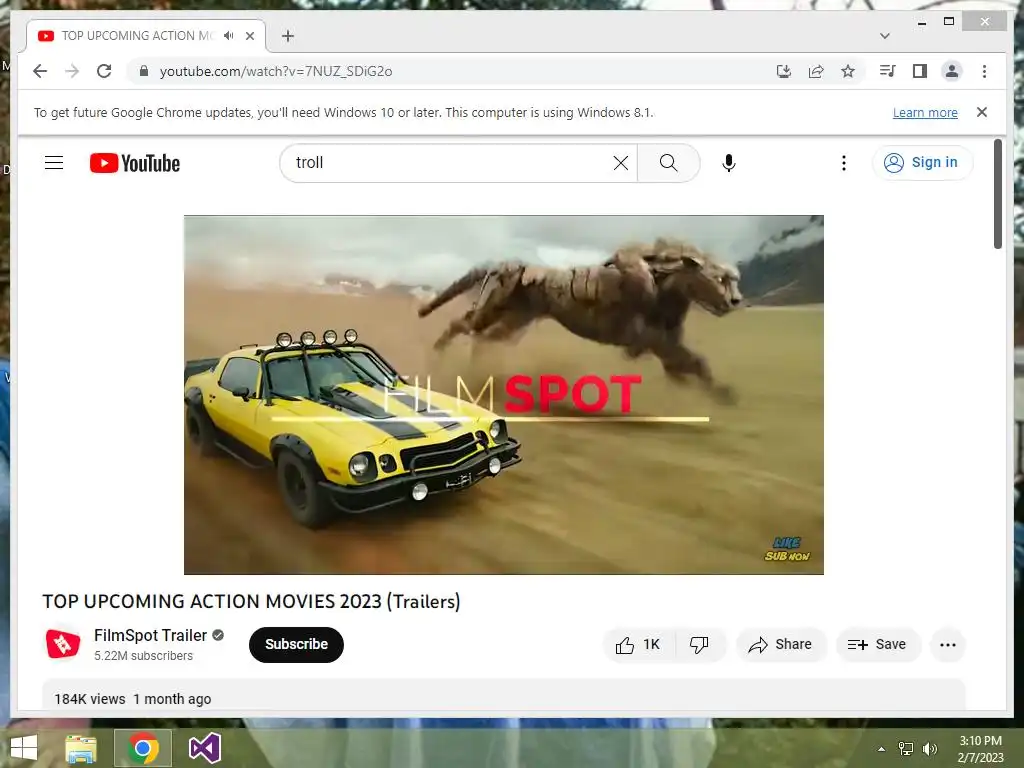Click the address bar URL
The width and height of the screenshot is (1024, 768).
[x=276, y=71]
